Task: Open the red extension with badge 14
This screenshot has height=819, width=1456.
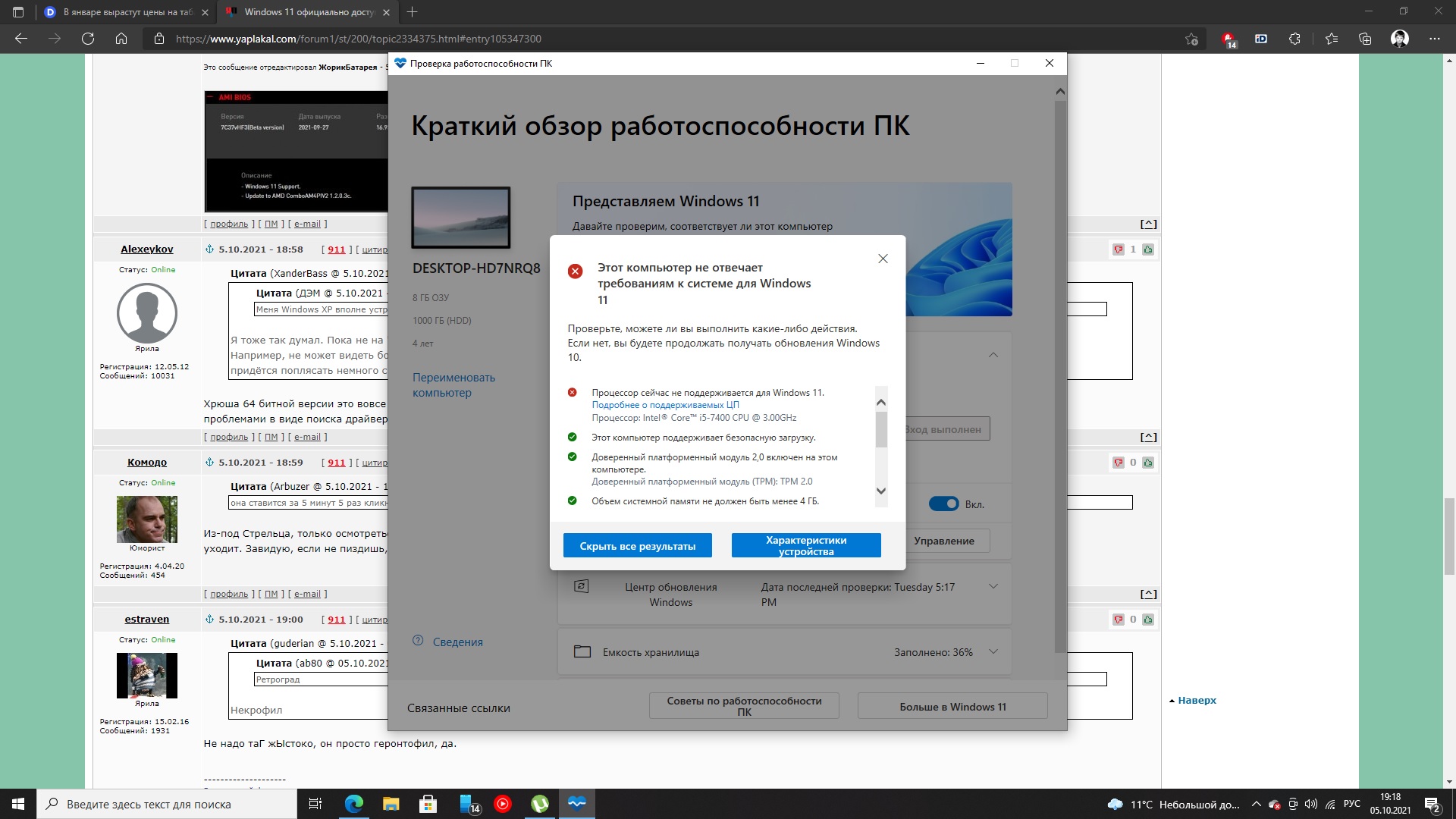Action: point(1228,39)
